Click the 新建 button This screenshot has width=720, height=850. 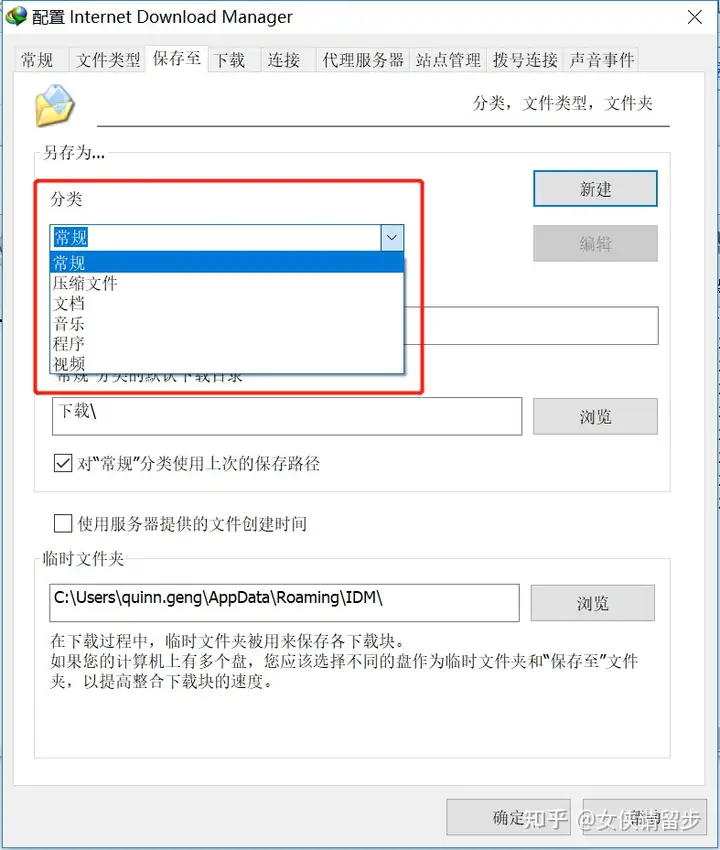click(x=595, y=189)
